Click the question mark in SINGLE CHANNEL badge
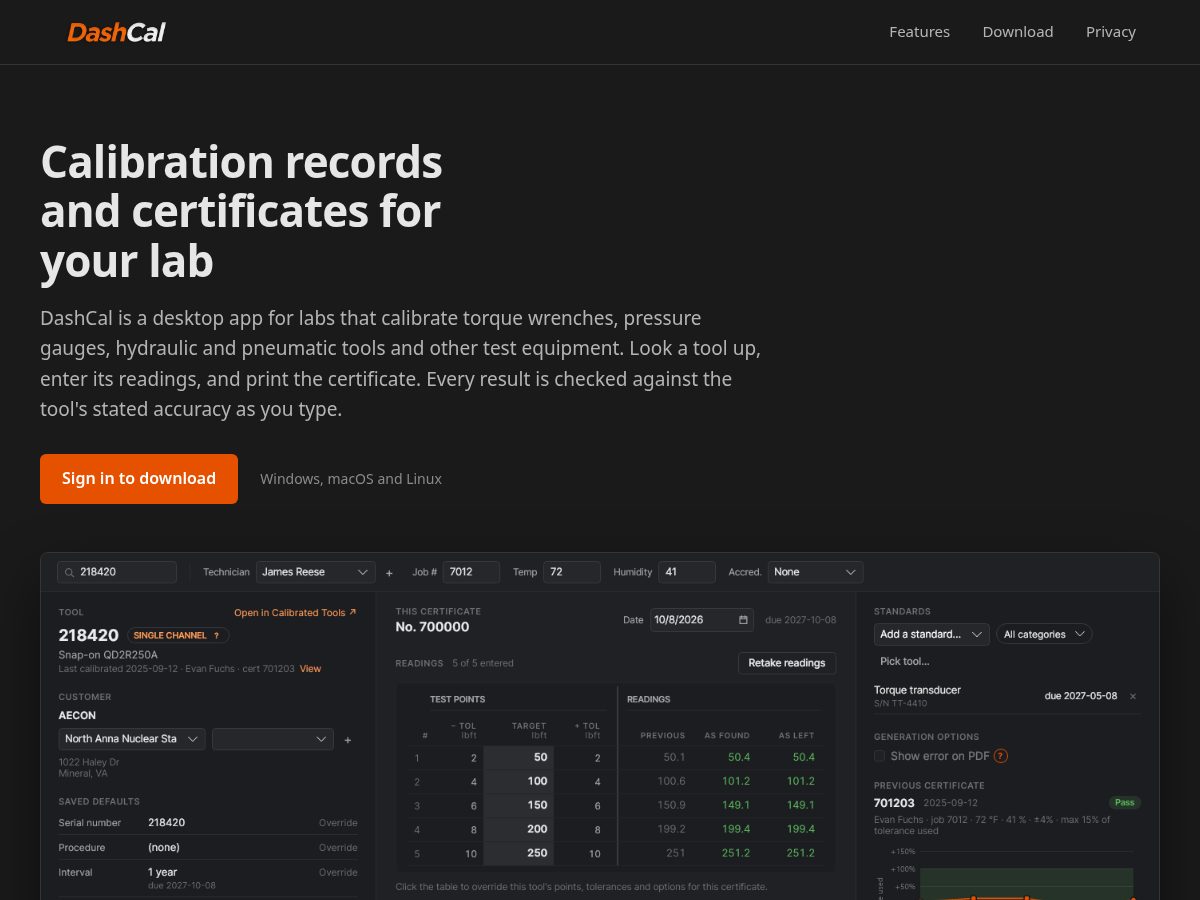Image resolution: width=1200 pixels, height=900 pixels. (216, 635)
